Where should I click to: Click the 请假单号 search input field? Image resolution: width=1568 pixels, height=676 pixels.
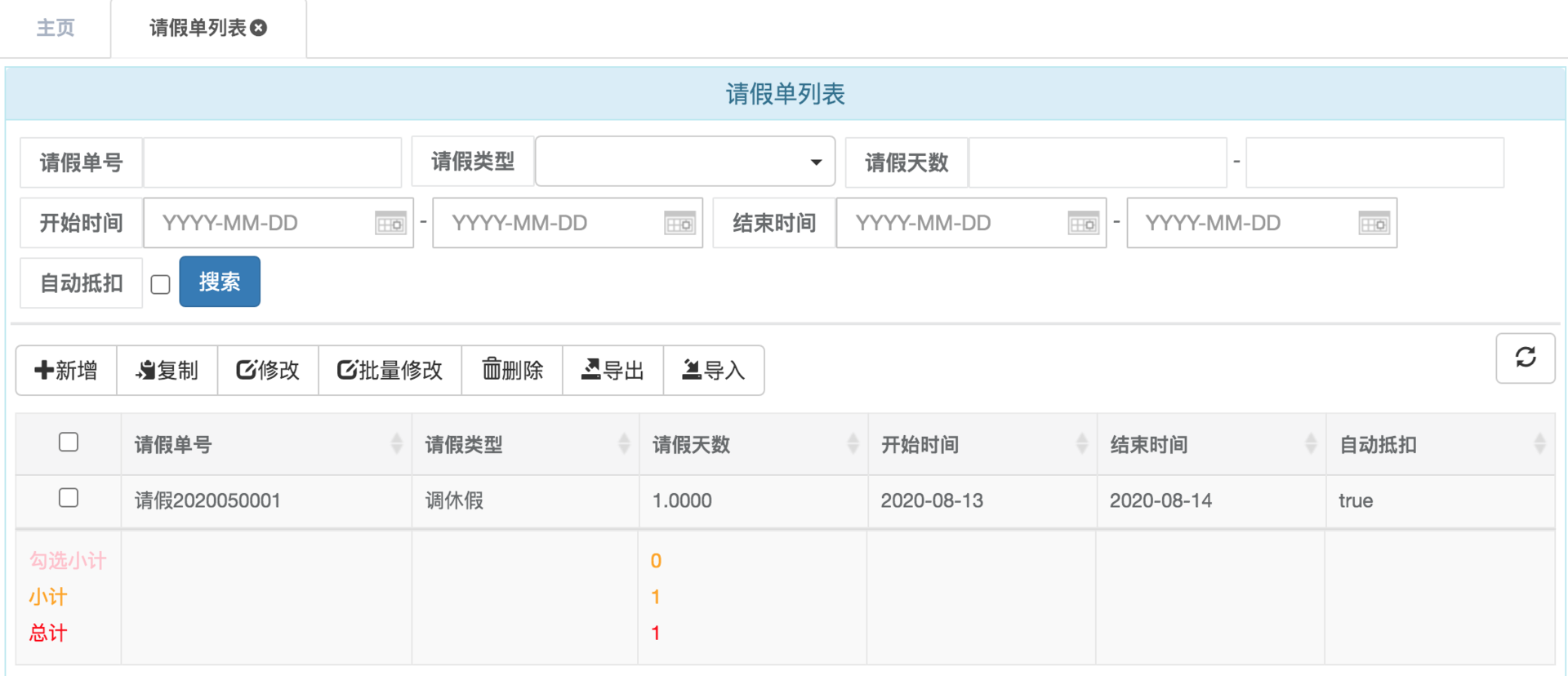pos(272,162)
